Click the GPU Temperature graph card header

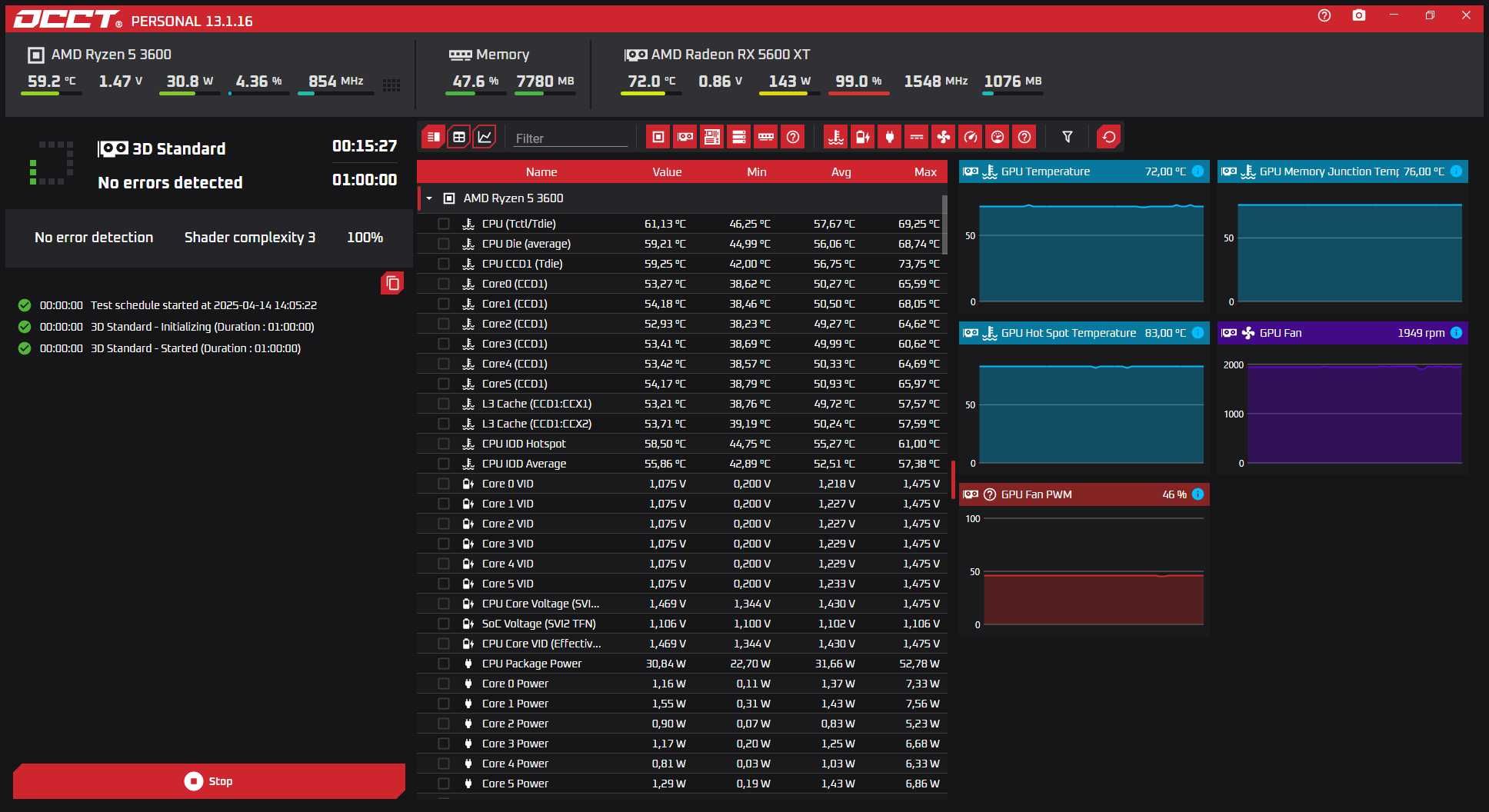[x=1084, y=171]
